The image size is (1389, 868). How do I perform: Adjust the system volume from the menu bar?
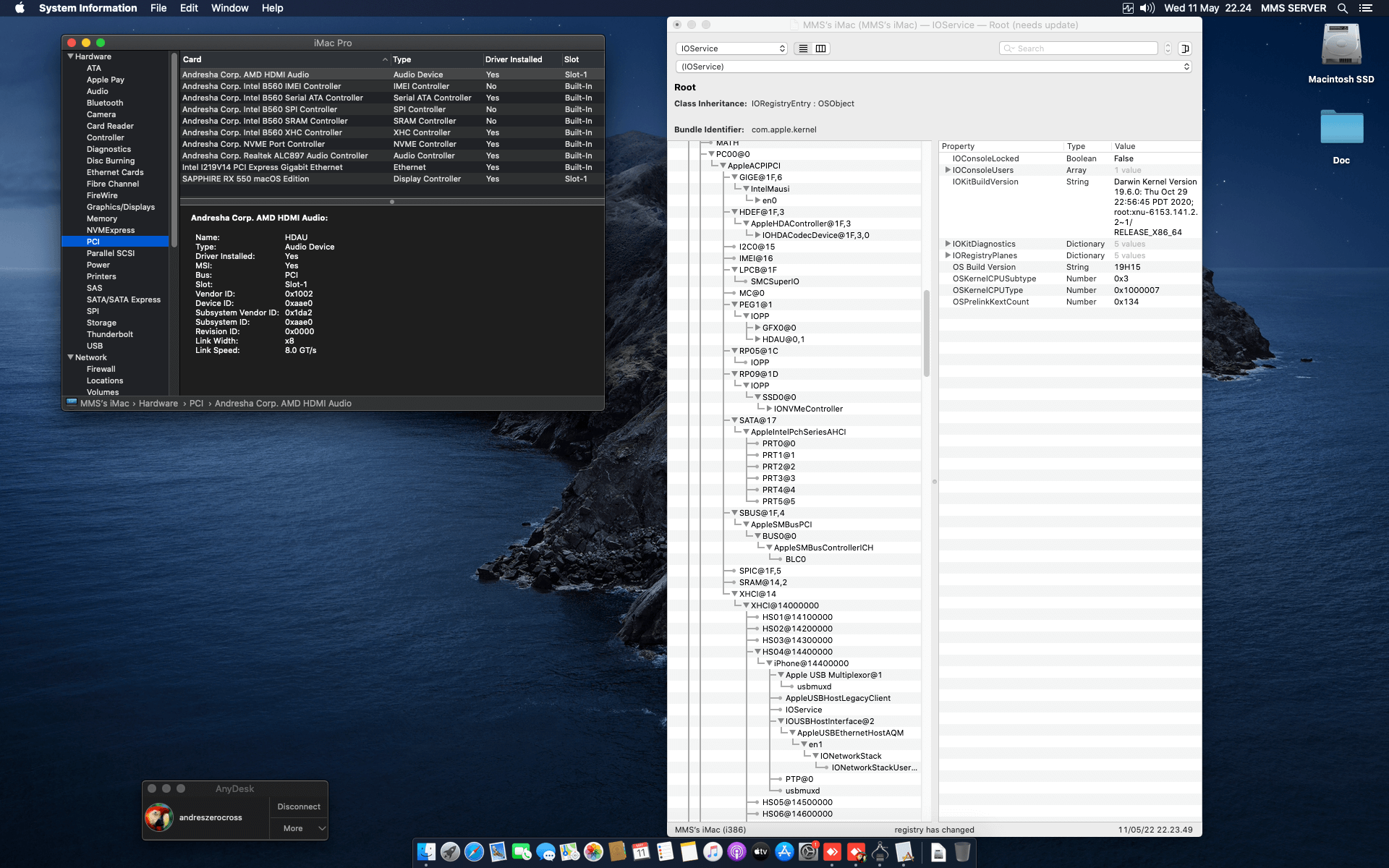[x=1145, y=8]
